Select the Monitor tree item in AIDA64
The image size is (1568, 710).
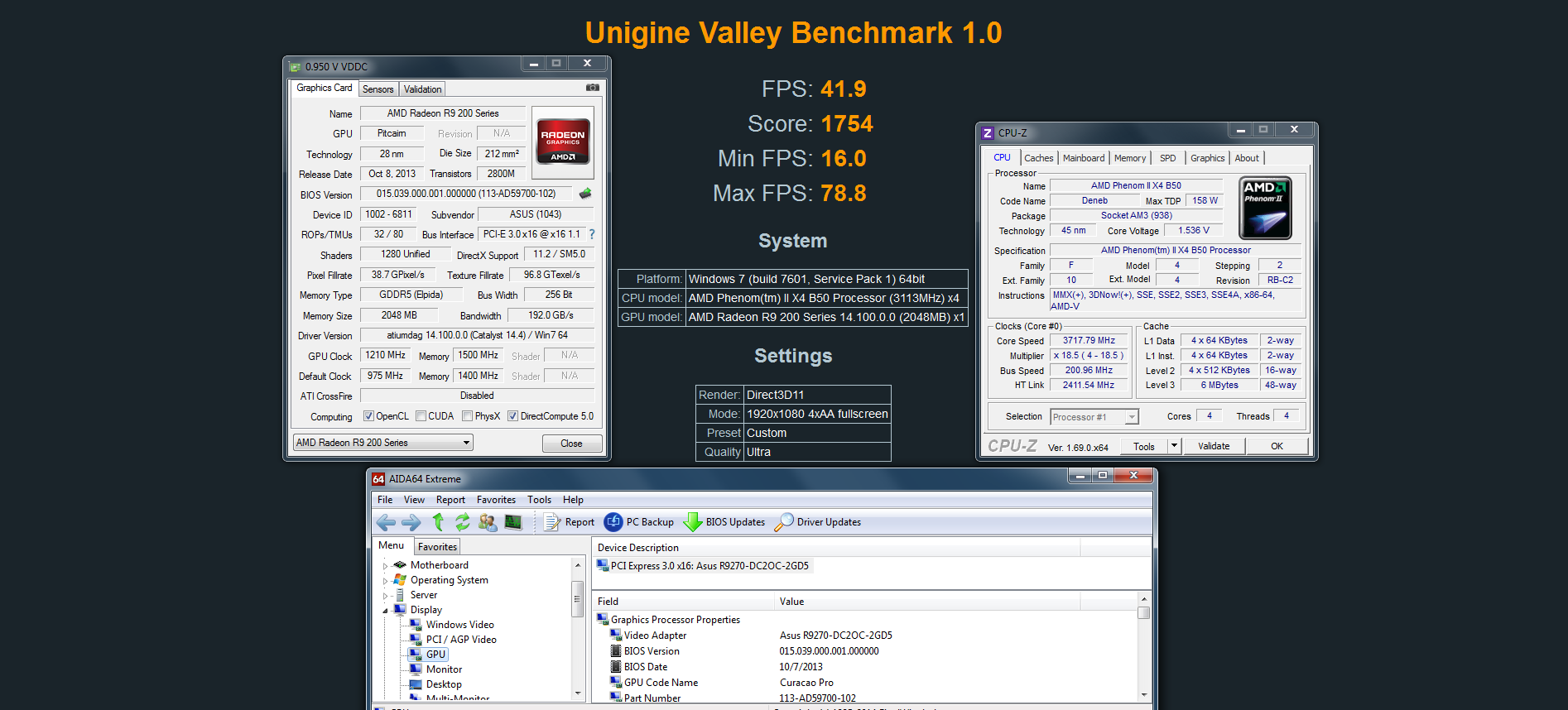tap(444, 669)
